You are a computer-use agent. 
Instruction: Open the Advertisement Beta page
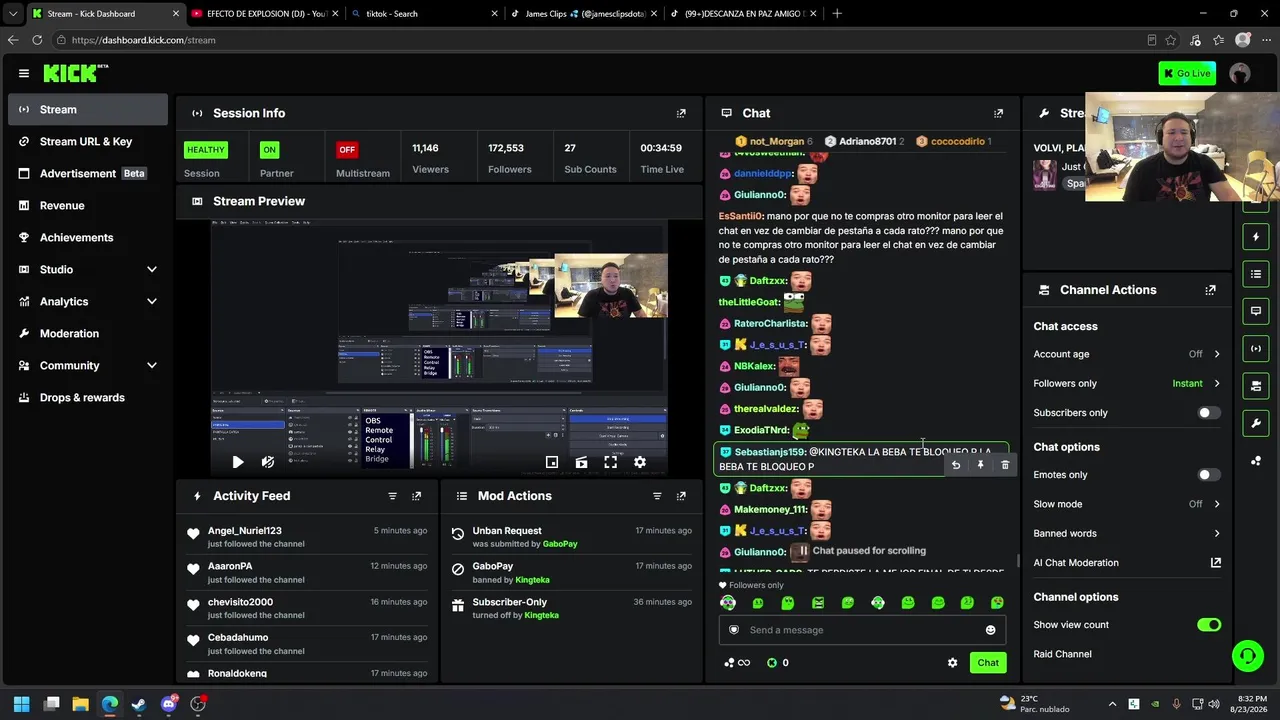point(88,173)
